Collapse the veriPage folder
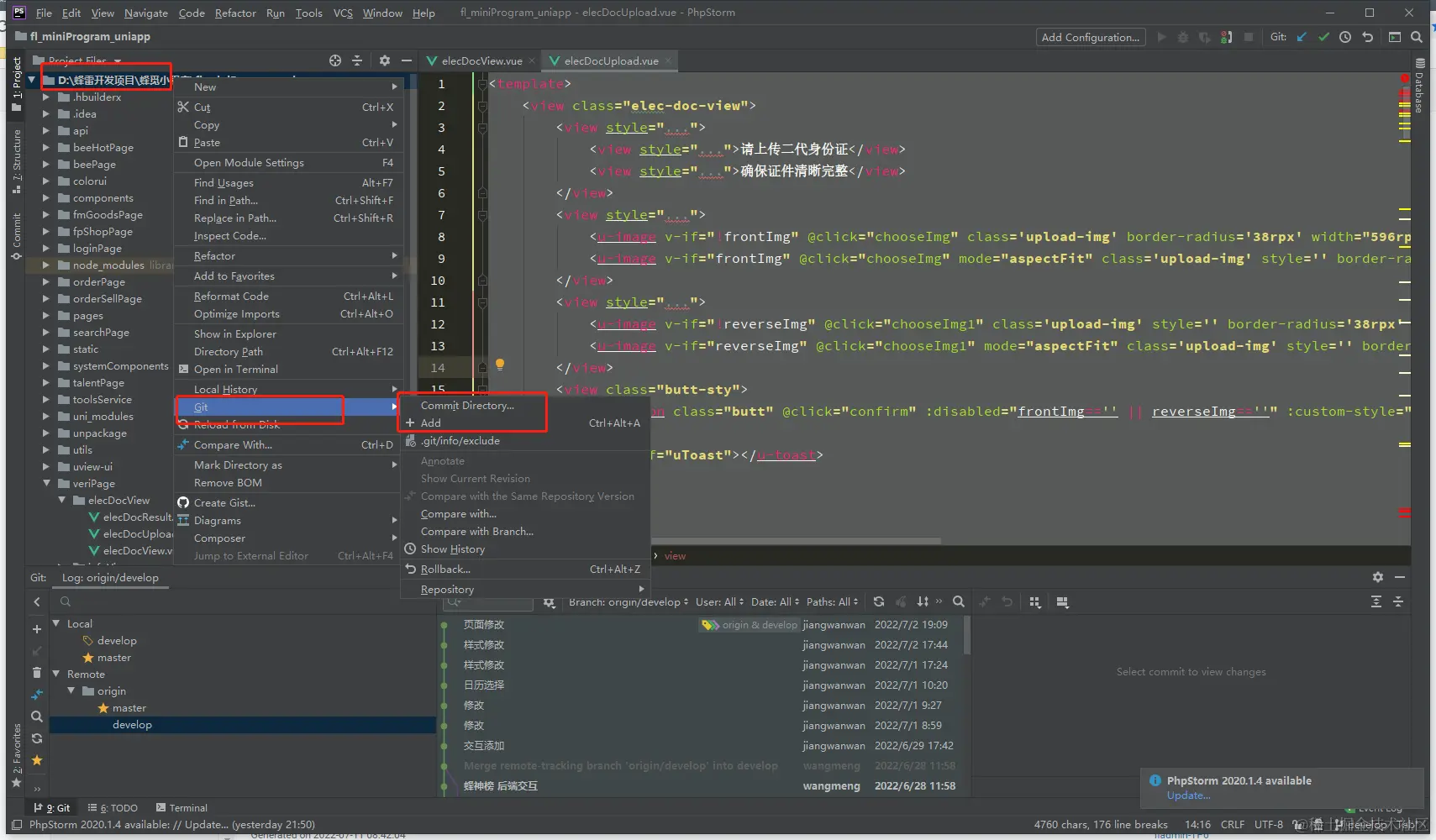Screen dimensions: 1436x840 pos(46,484)
